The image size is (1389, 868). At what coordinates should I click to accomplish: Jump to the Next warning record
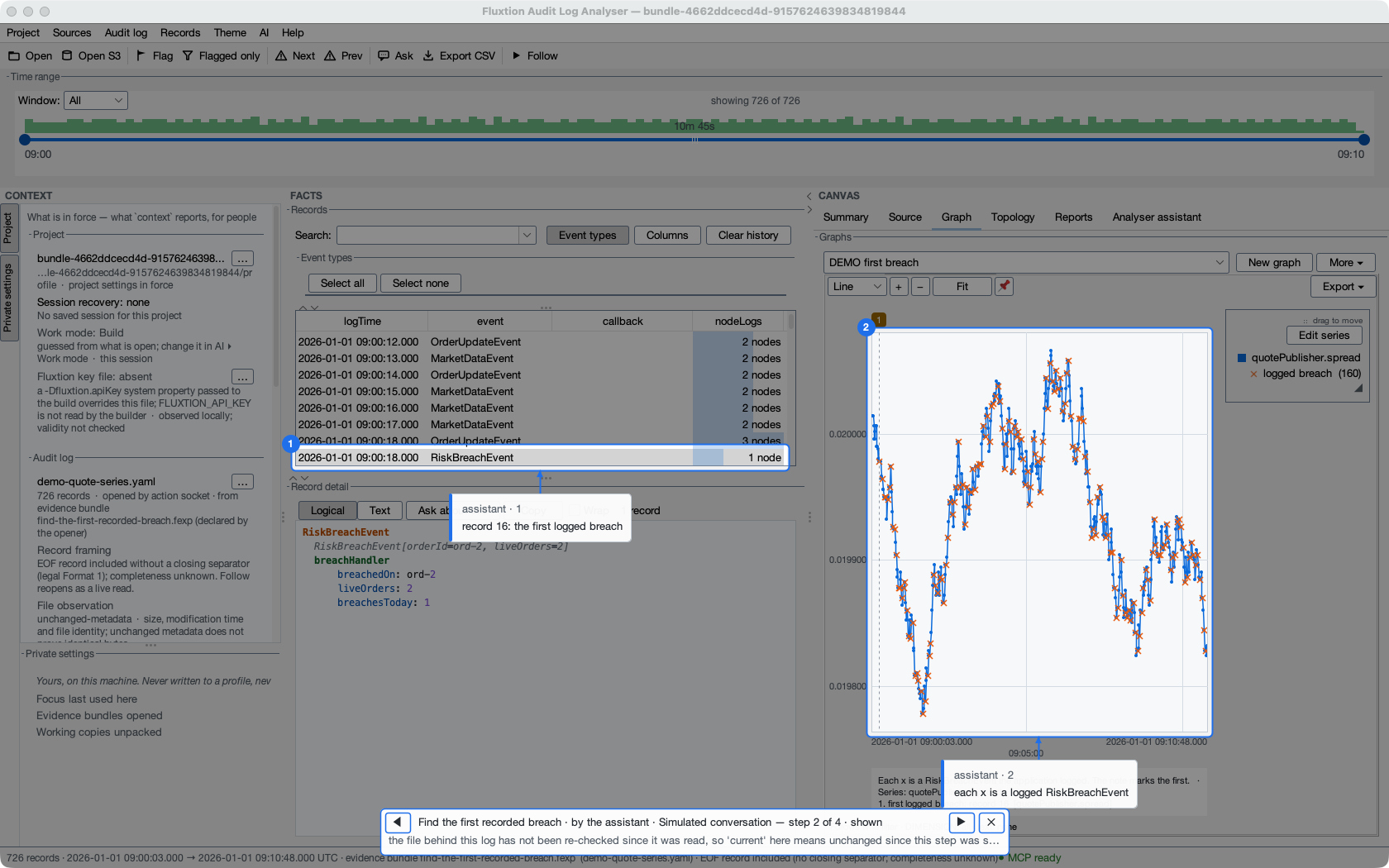295,55
